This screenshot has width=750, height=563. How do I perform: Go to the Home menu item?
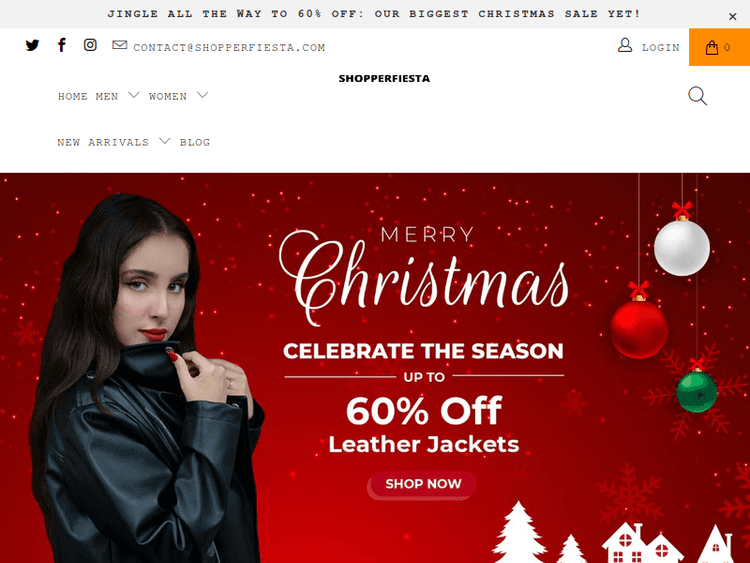point(73,97)
